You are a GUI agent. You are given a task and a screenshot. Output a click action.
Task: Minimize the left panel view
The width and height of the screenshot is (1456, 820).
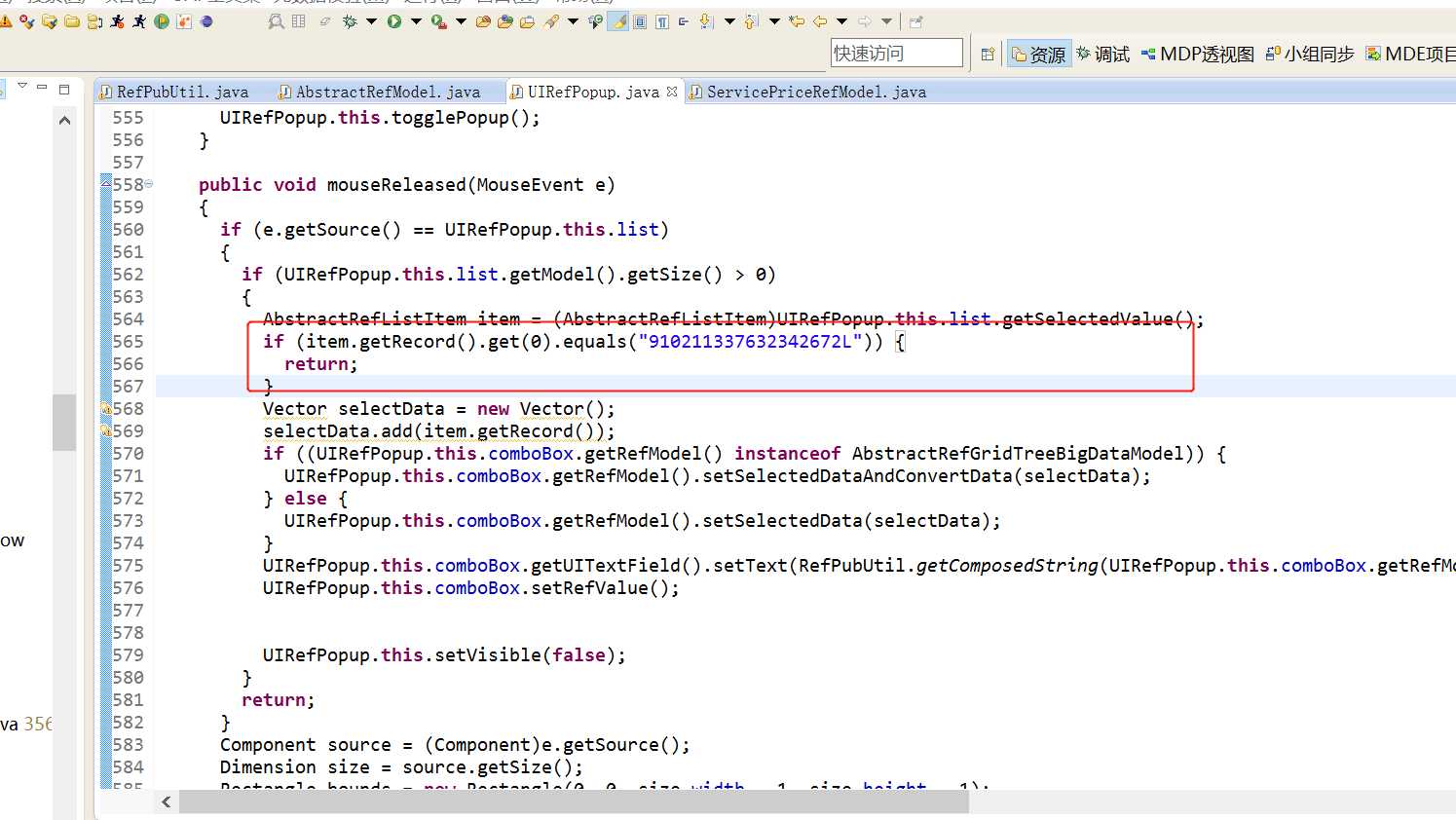click(x=42, y=87)
